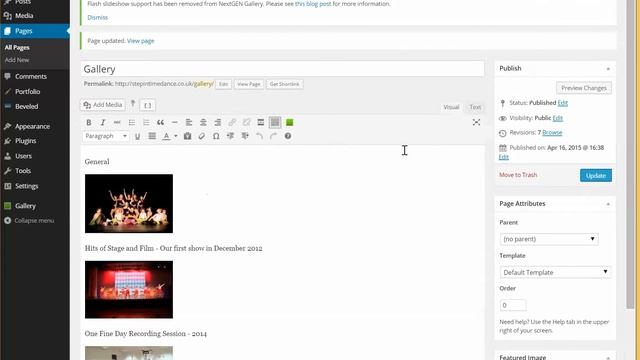Switch to the Visual editor tab
The height and width of the screenshot is (360, 640).
pos(451,107)
